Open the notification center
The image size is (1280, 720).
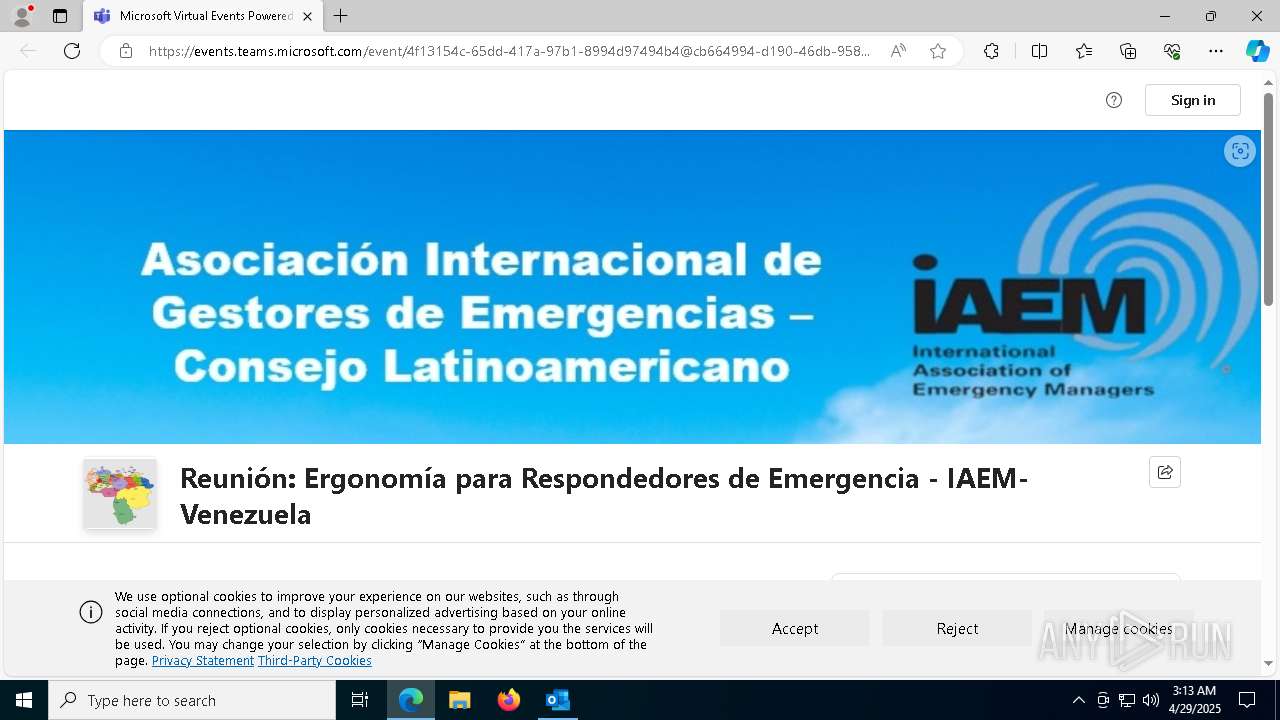point(1247,700)
